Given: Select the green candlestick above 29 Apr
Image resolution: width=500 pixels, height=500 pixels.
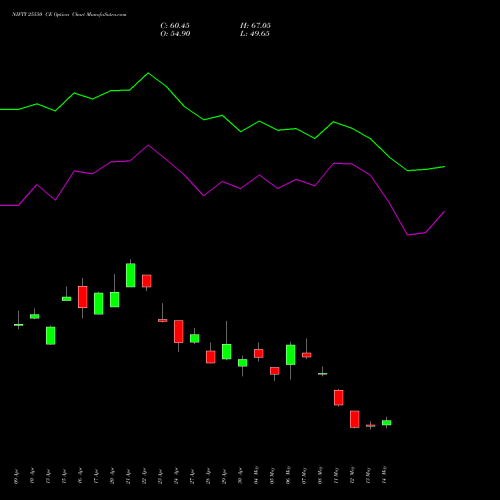Looking at the screenshot, I should 227,352.
